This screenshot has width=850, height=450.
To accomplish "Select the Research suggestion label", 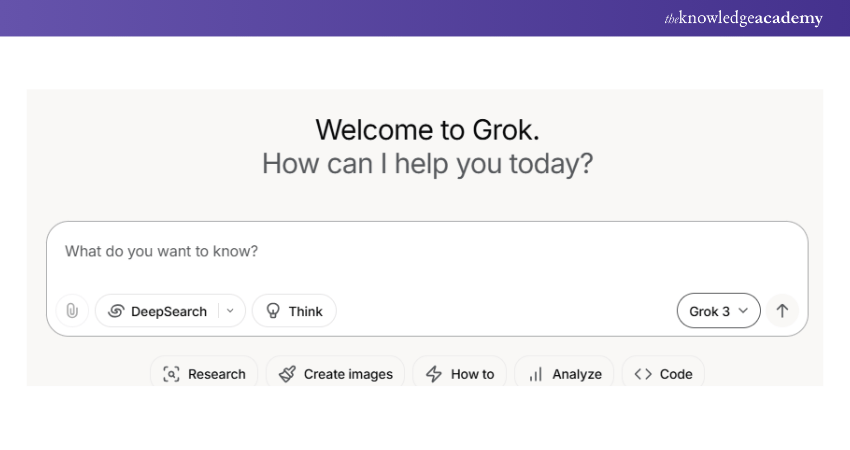I will click(216, 374).
